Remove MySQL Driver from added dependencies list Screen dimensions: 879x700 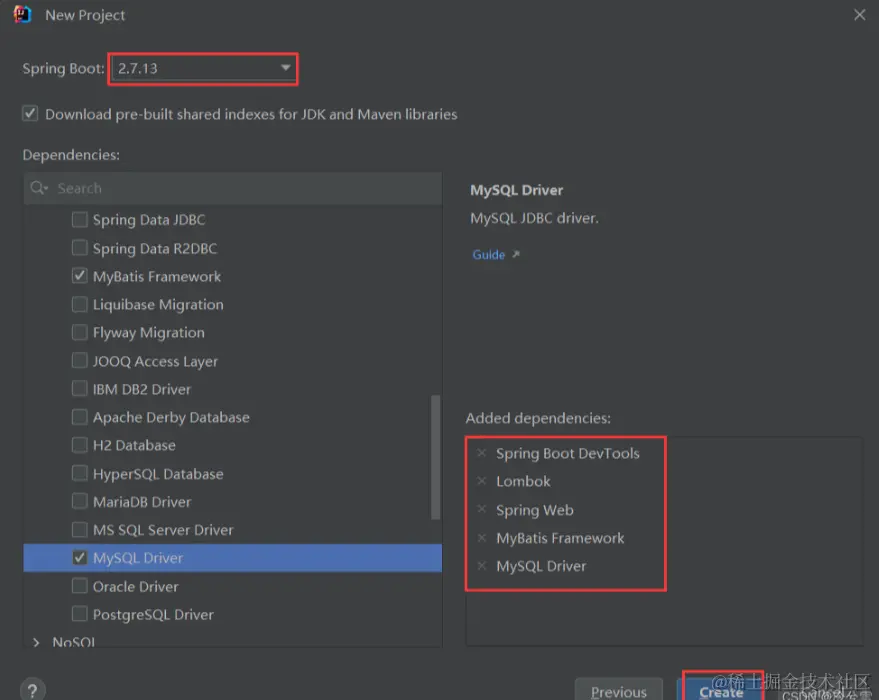tap(481, 566)
